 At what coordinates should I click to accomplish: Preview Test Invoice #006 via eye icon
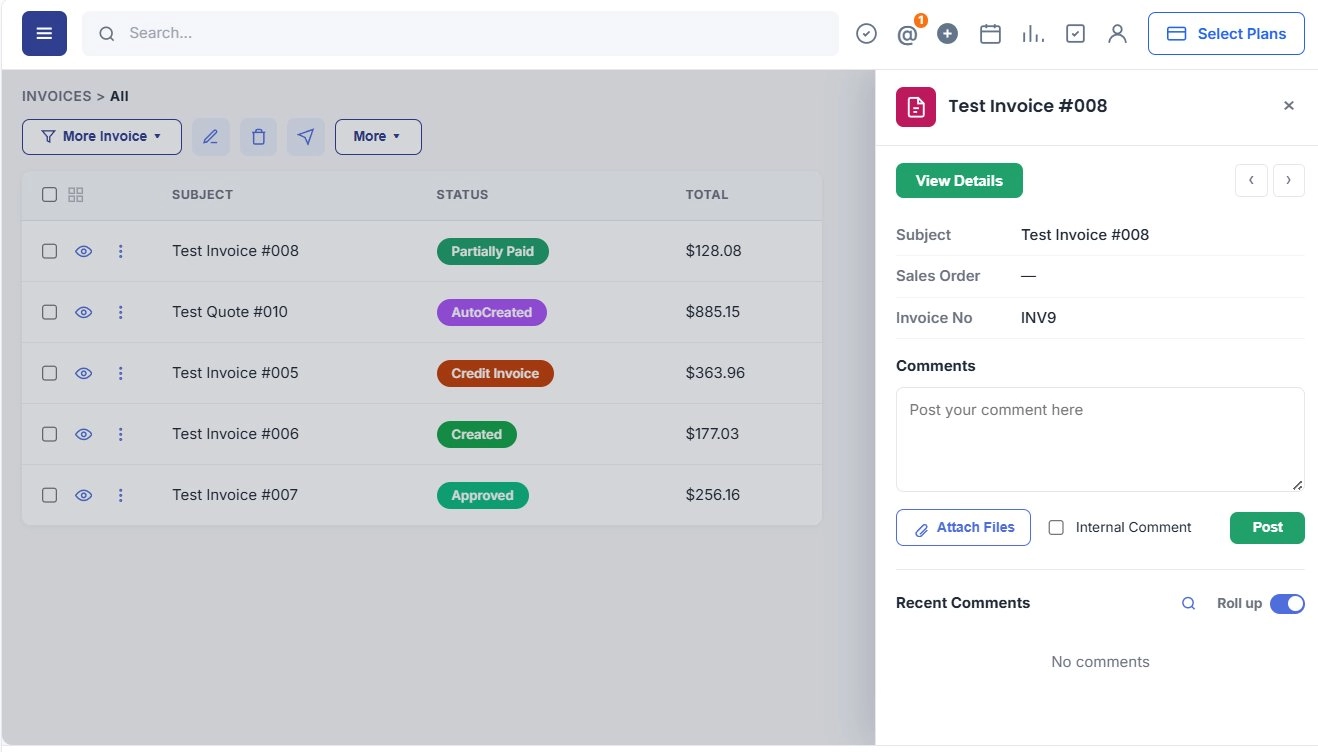coord(84,435)
